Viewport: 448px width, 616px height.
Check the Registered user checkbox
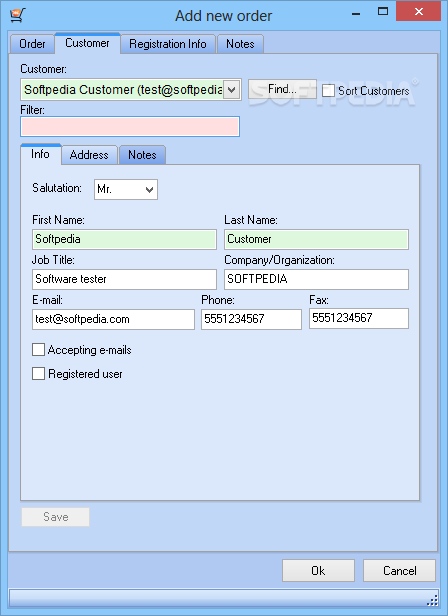38,374
